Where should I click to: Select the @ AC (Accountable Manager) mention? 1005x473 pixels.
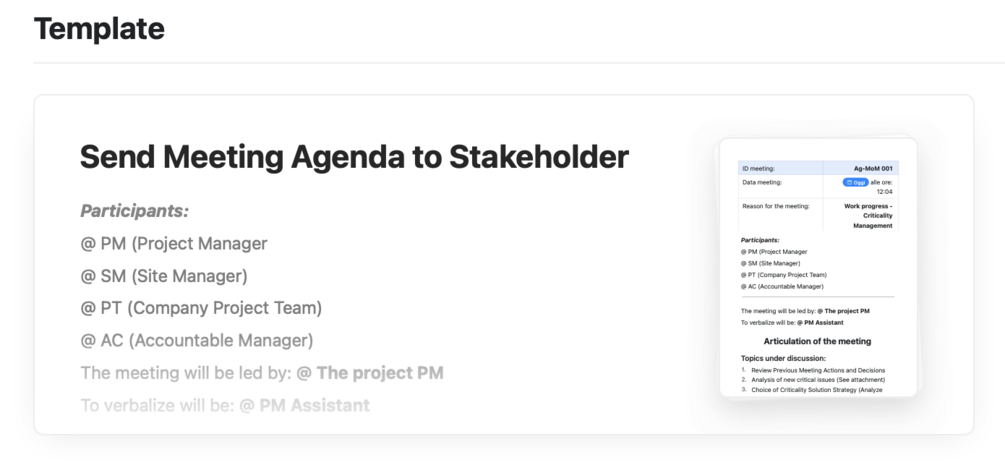197,340
